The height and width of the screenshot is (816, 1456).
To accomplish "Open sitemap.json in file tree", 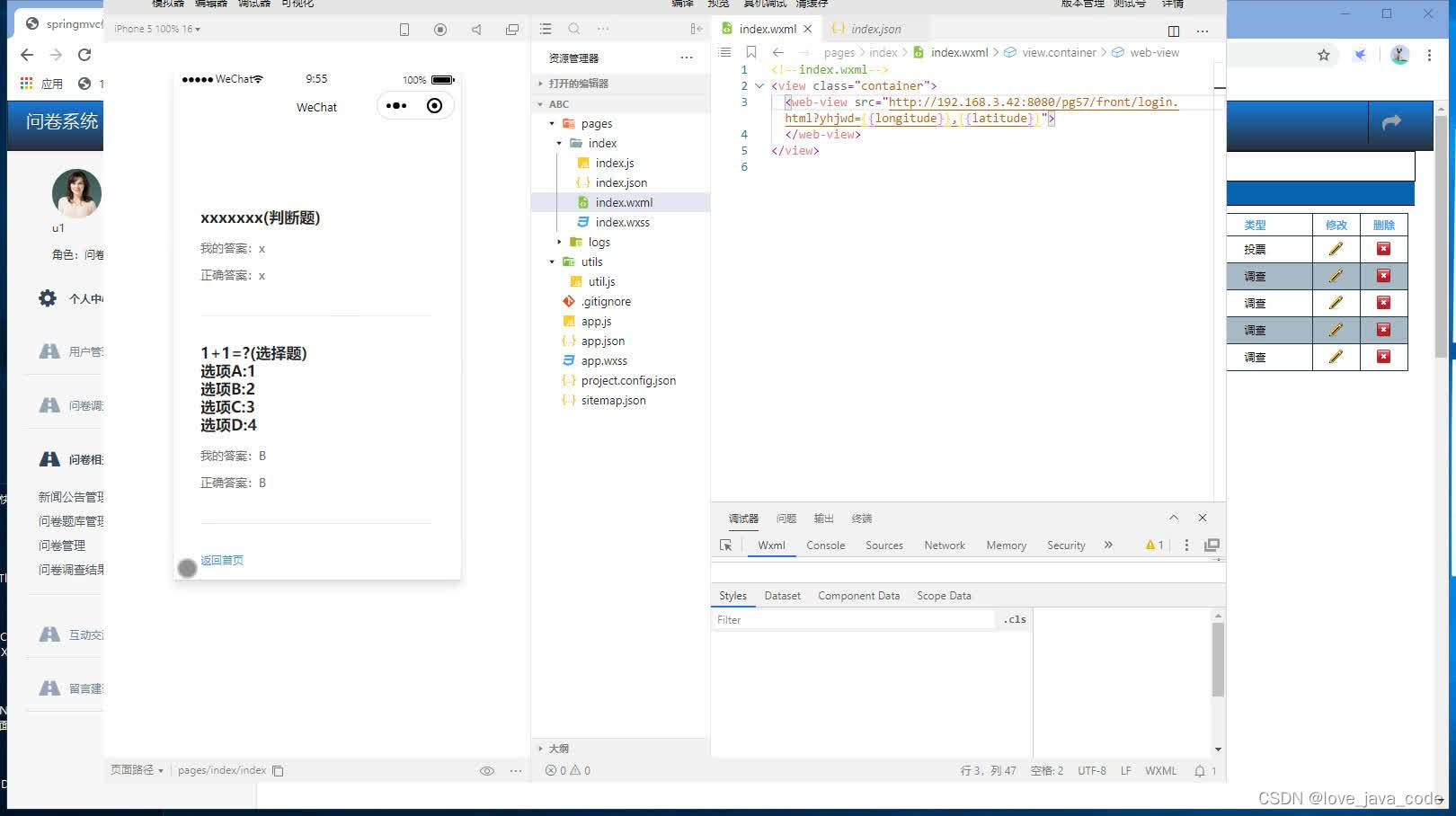I will [x=613, y=401].
